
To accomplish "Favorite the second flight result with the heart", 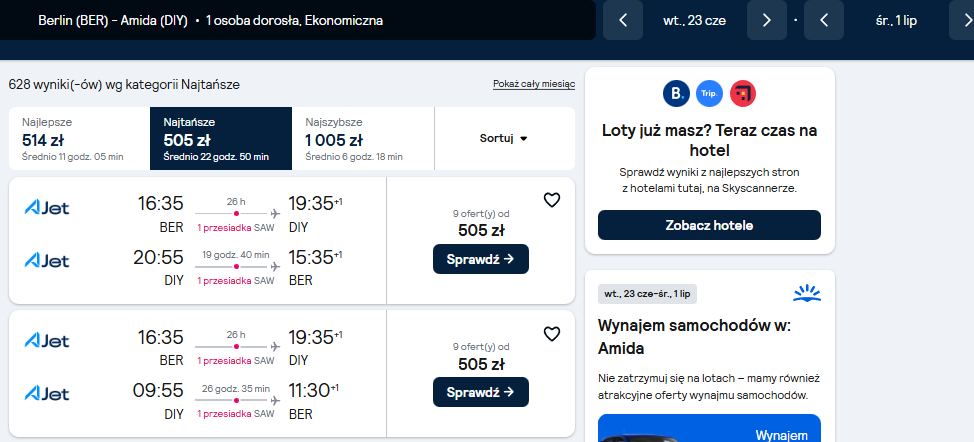I will pos(552,334).
